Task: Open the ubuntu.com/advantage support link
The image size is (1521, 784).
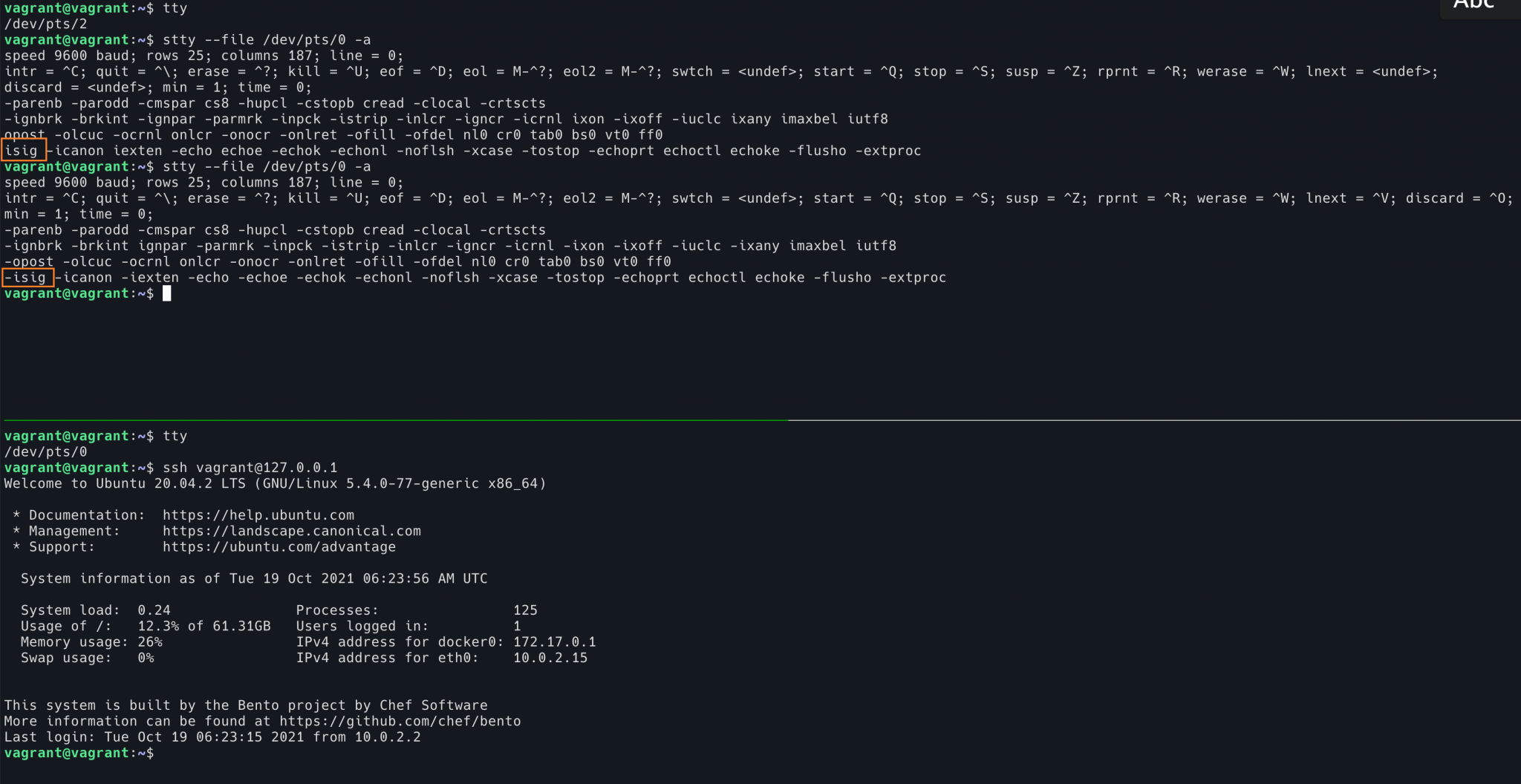Action: (279, 547)
